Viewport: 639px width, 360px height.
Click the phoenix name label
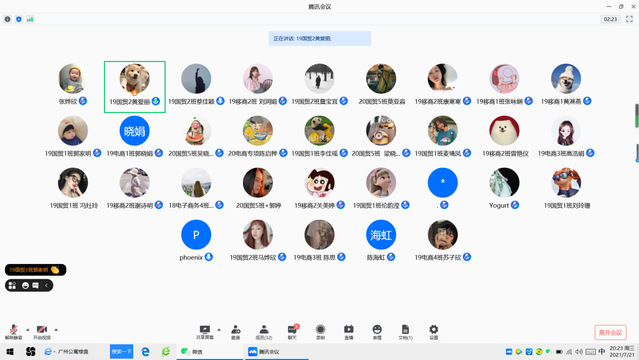(x=191, y=257)
